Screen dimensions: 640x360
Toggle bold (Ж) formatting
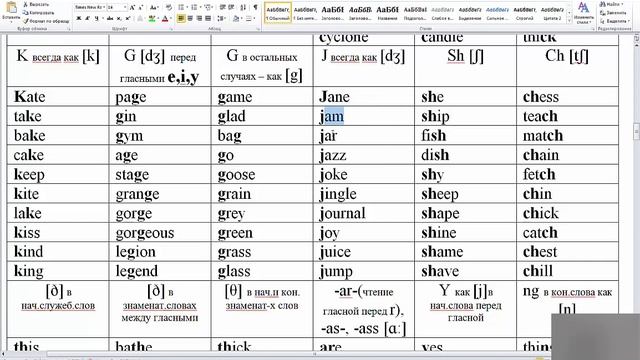(x=78, y=18)
